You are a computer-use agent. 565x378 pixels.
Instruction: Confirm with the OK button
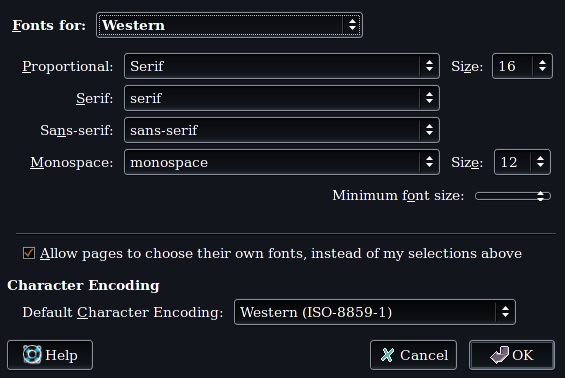[x=512, y=355]
